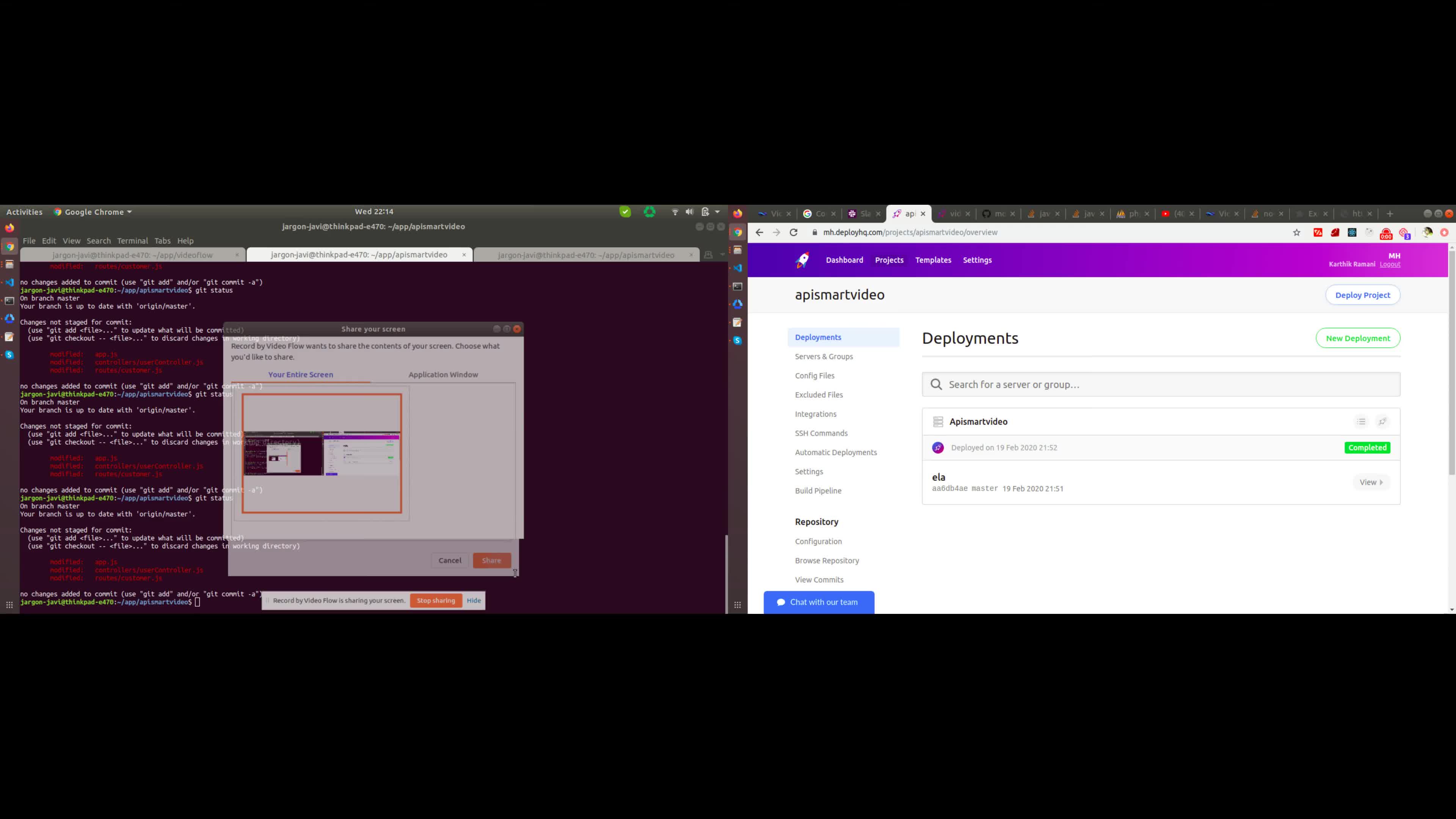Open a new terminal tab via tab bar icon
Screen dimensions: 1456x819
[x=708, y=255]
